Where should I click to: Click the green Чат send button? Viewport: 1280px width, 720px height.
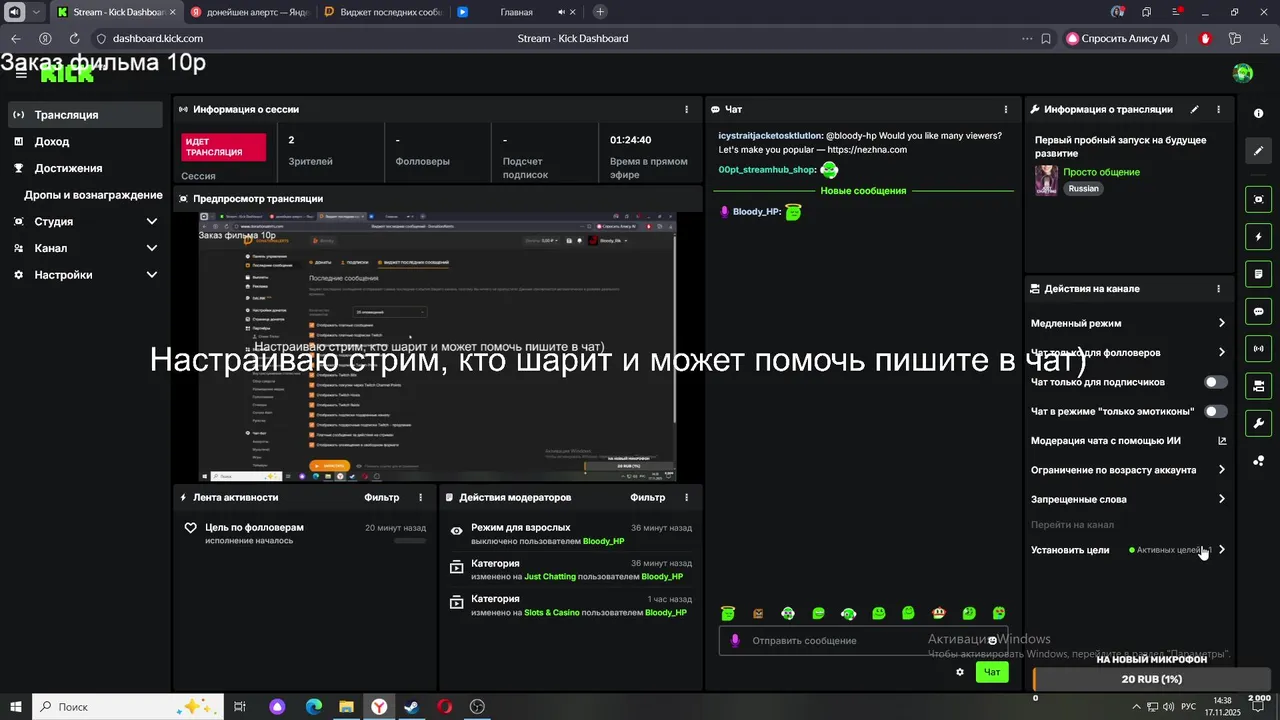(x=991, y=672)
